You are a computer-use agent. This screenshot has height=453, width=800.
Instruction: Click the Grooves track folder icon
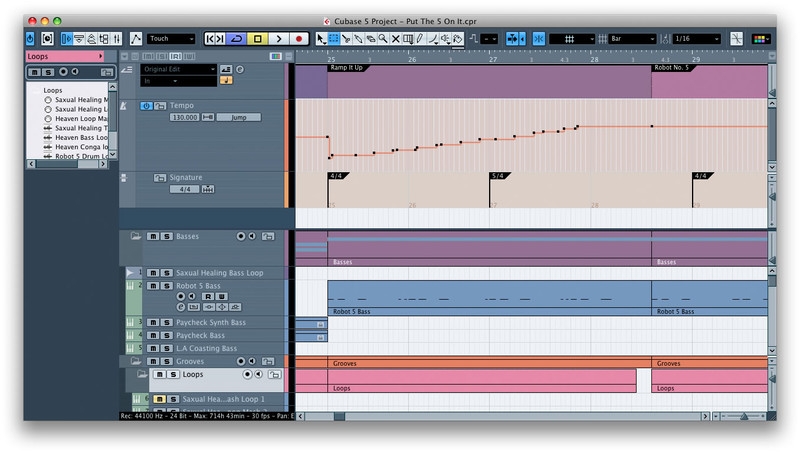coord(136,361)
